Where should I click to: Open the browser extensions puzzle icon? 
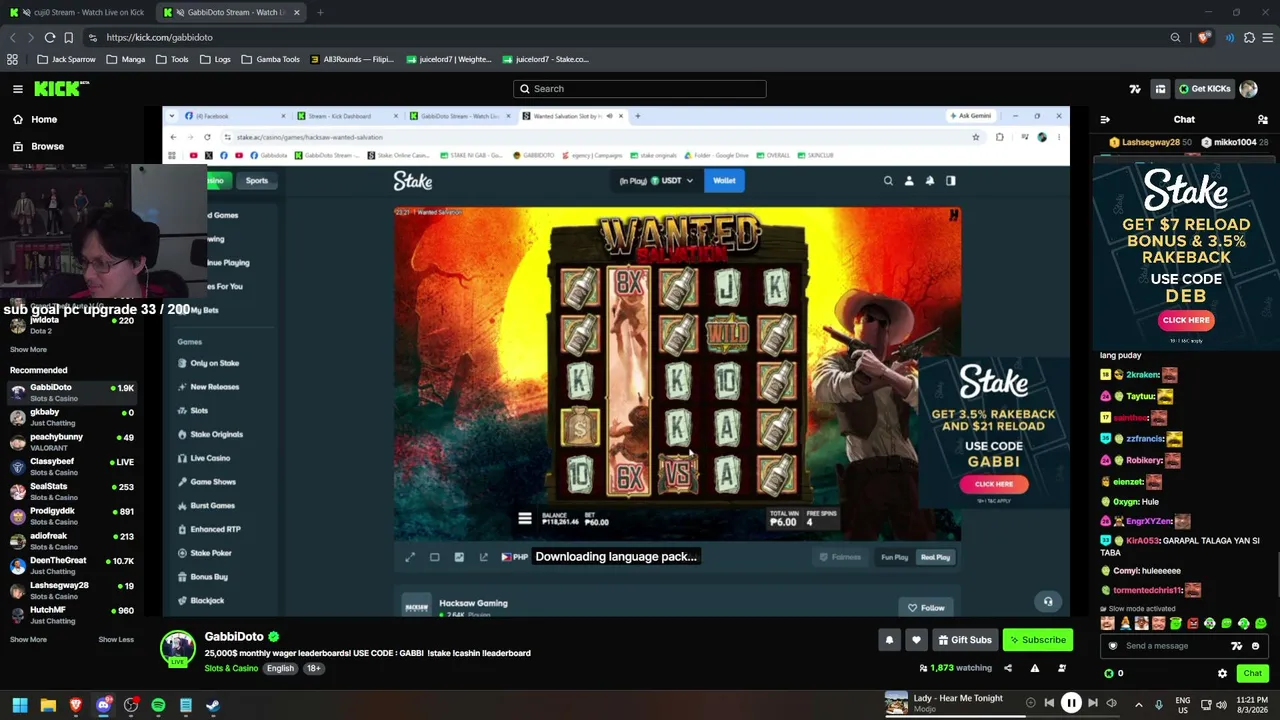point(1249,37)
